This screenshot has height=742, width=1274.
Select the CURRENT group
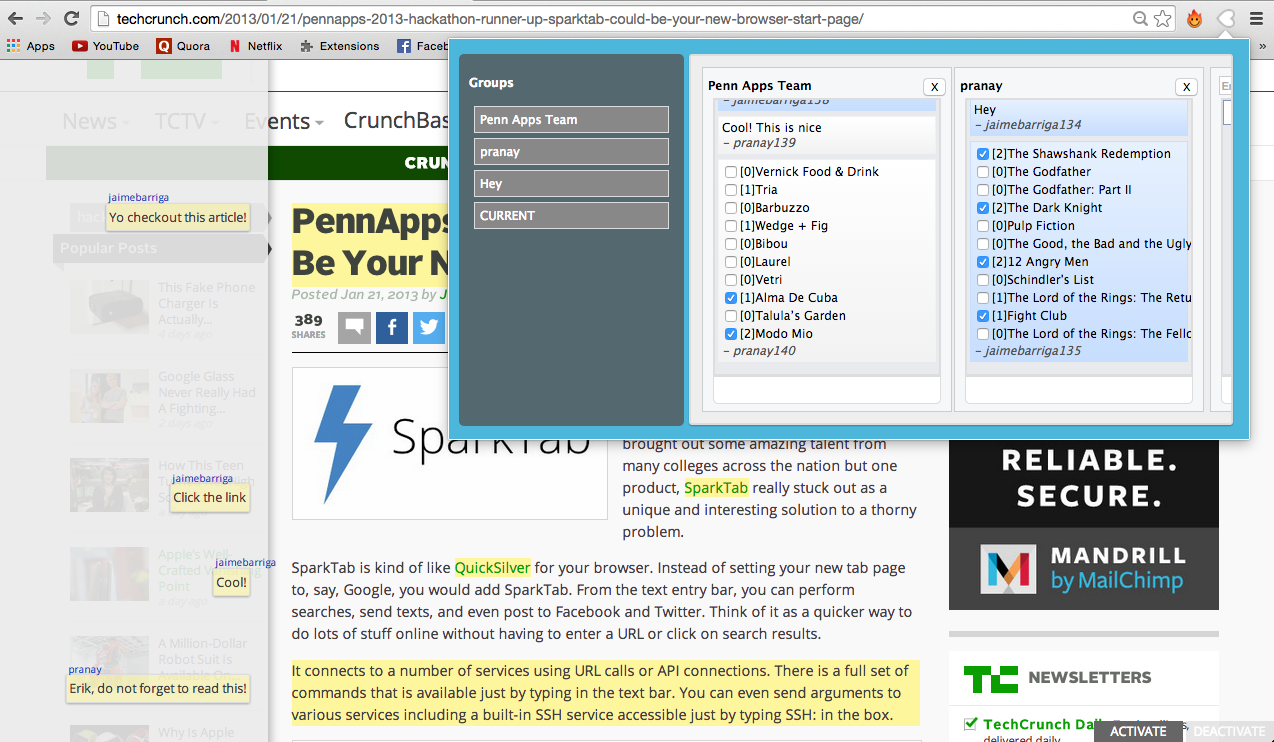tap(571, 215)
